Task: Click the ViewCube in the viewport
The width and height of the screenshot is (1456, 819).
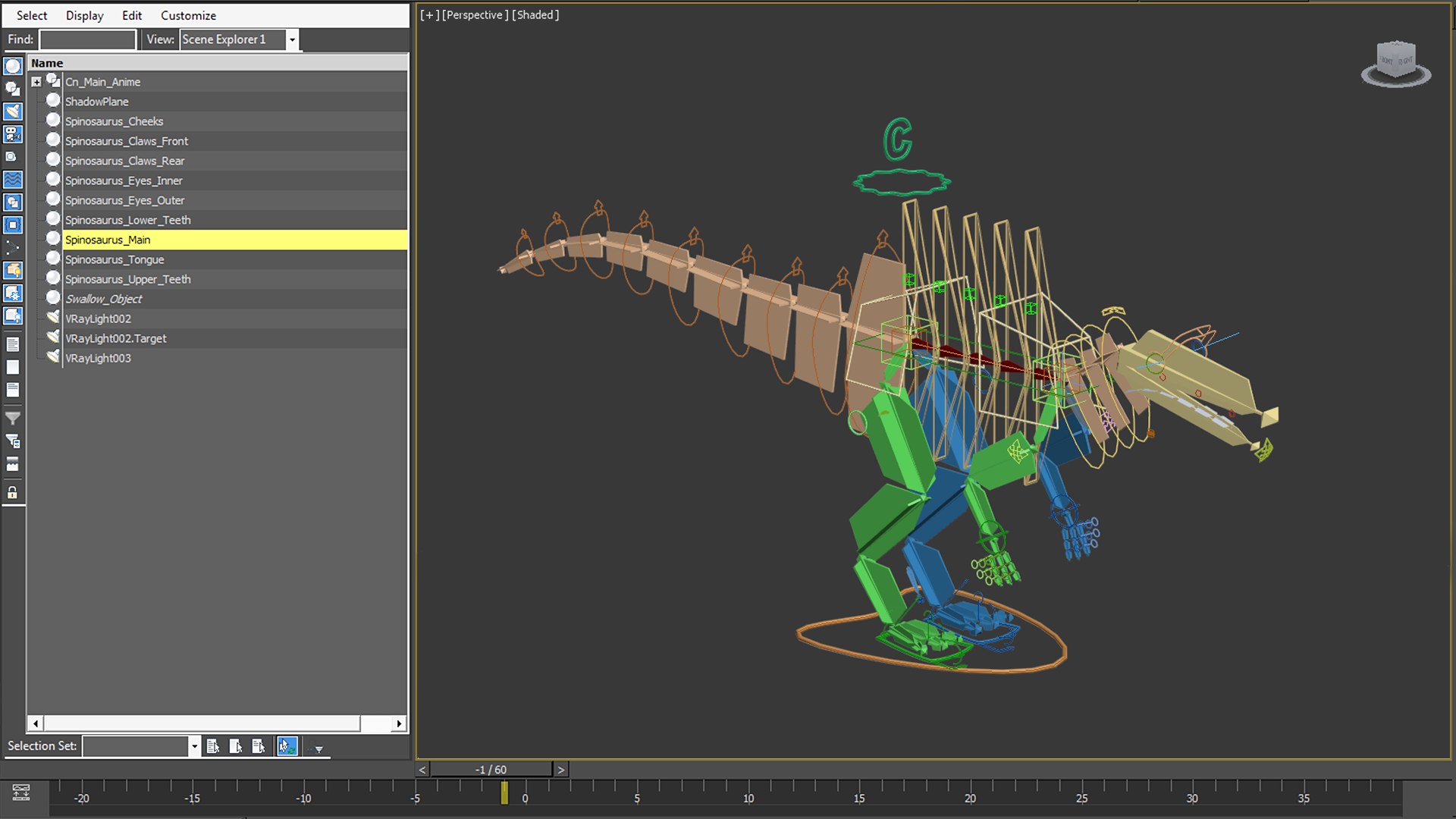Action: [x=1396, y=64]
